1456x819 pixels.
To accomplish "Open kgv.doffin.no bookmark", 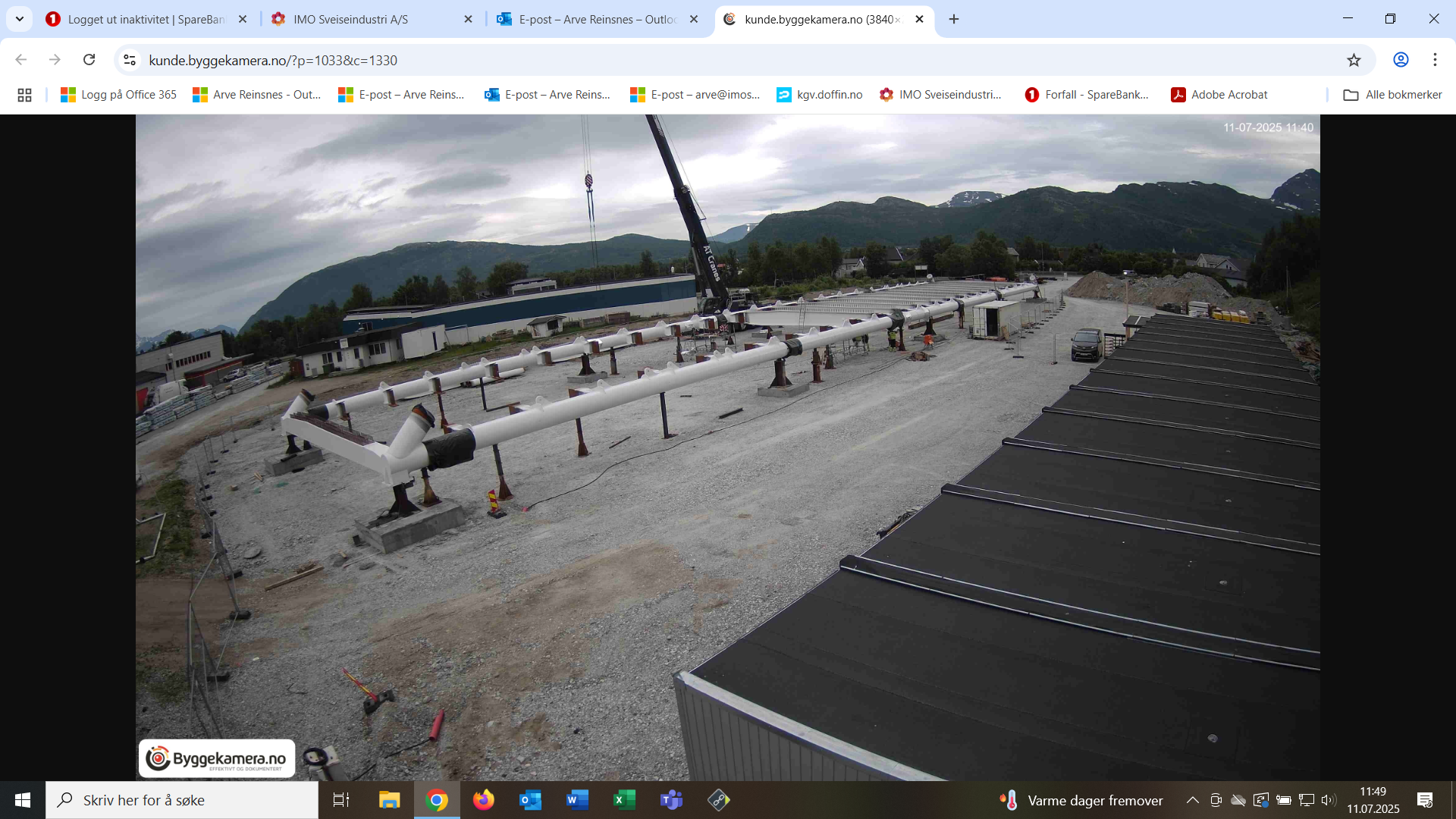I will point(820,95).
